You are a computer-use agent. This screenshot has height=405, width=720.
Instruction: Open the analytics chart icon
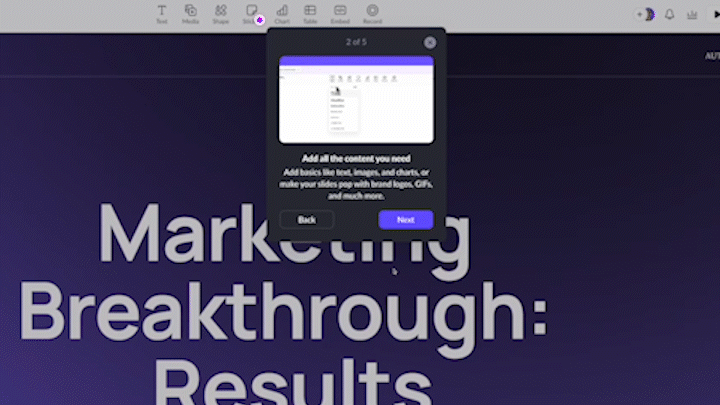coord(692,15)
